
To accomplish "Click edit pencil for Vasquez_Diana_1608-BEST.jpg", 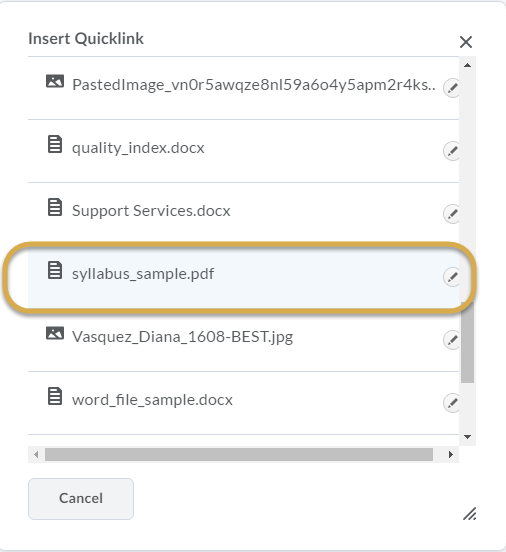I will tap(451, 340).
